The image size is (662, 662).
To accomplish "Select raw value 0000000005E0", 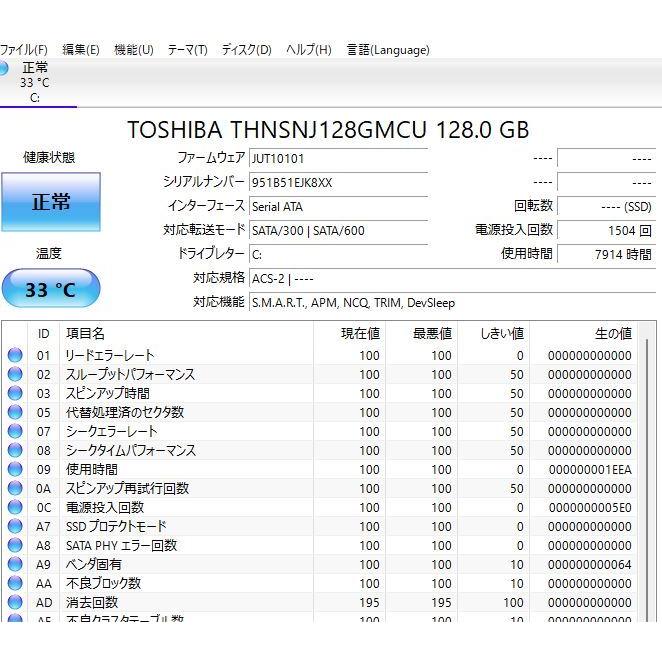I will 590,507.
